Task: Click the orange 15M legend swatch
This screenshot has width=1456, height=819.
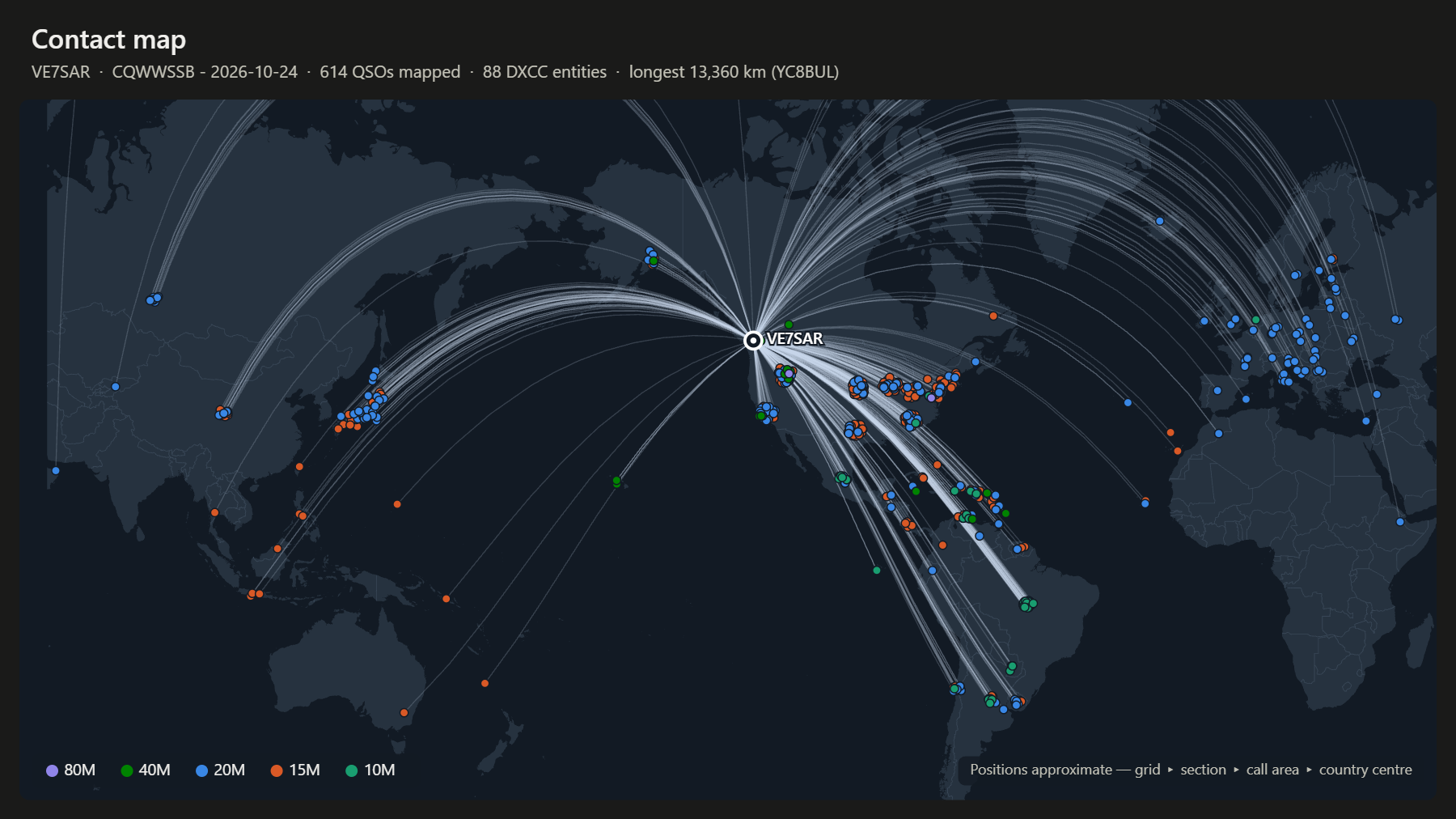Action: click(x=277, y=770)
